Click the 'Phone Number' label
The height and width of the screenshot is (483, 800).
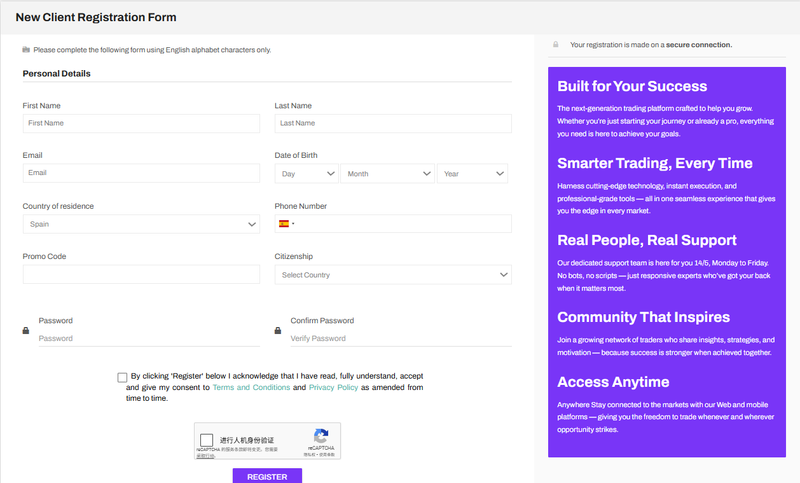(x=301, y=206)
